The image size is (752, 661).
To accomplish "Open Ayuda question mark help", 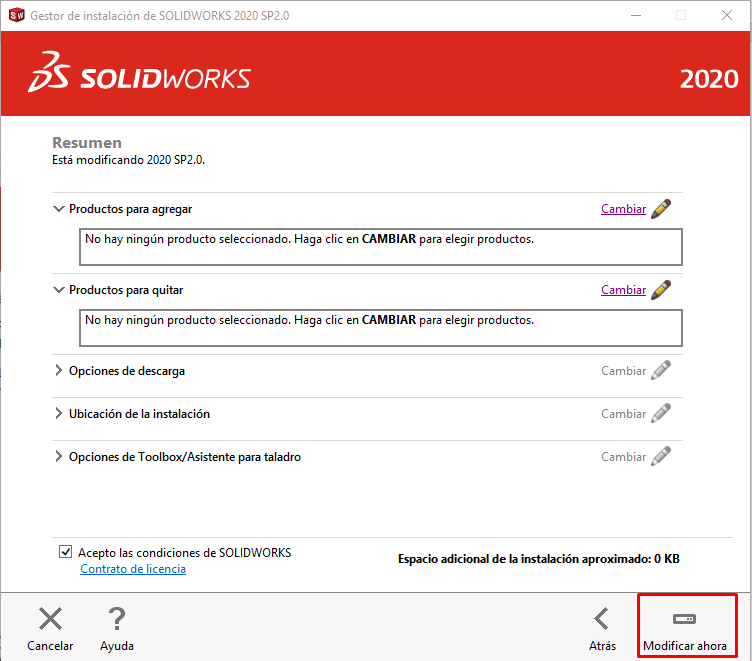I will 117,619.
